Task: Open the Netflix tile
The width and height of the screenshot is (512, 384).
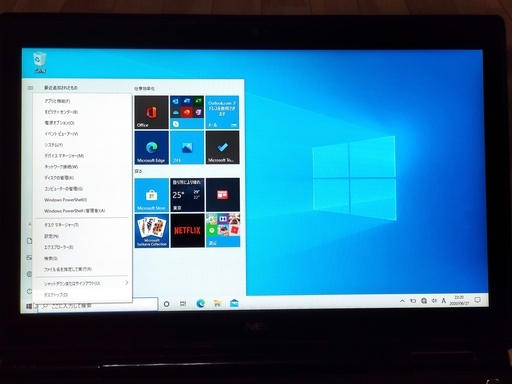Action: (x=187, y=231)
